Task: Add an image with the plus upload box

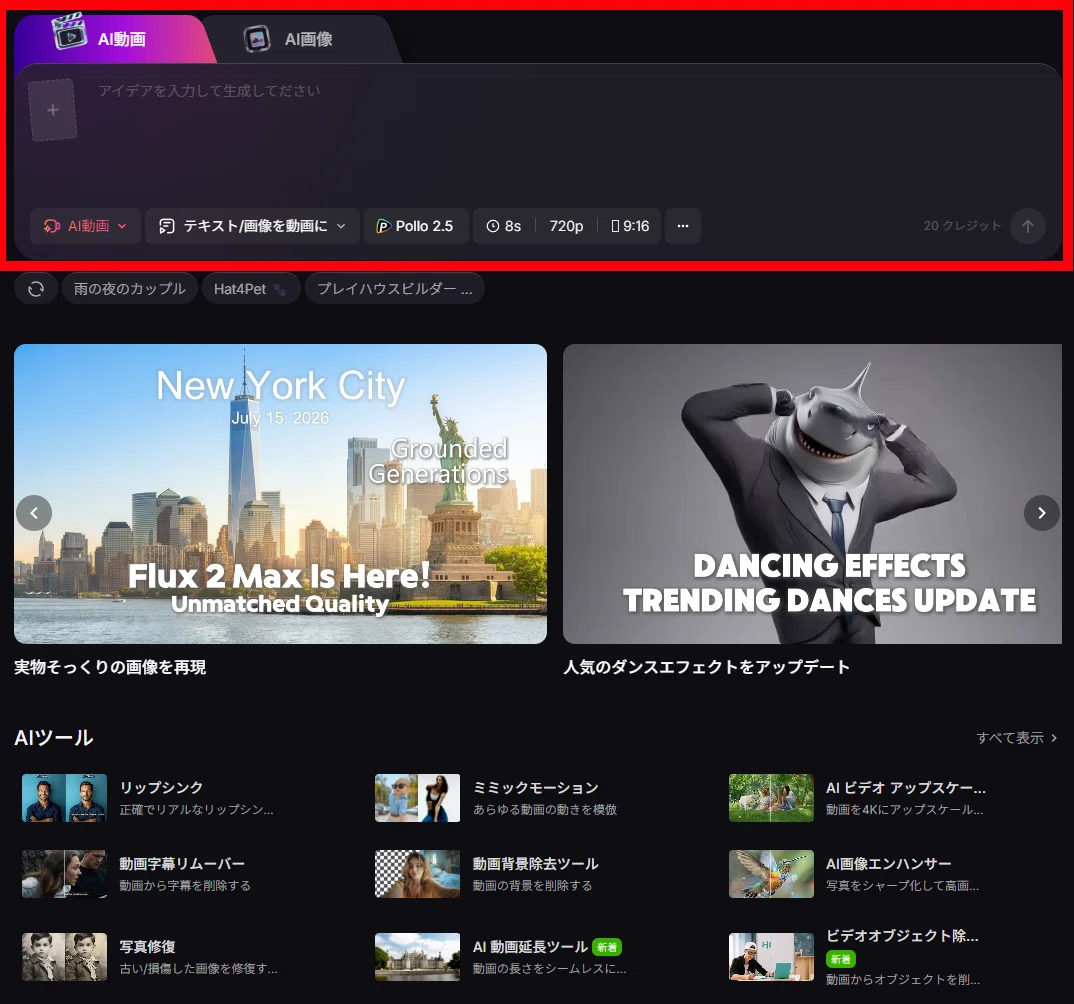Action: click(x=53, y=110)
